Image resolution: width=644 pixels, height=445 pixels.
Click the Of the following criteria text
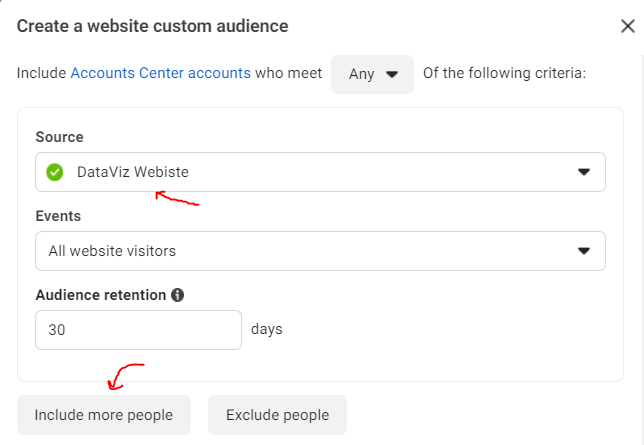504,74
